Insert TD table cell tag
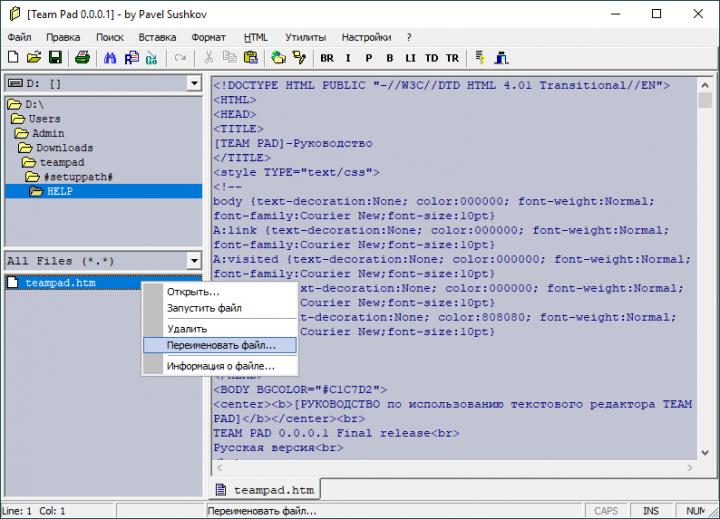Image resolution: width=720 pixels, height=519 pixels. [431, 58]
